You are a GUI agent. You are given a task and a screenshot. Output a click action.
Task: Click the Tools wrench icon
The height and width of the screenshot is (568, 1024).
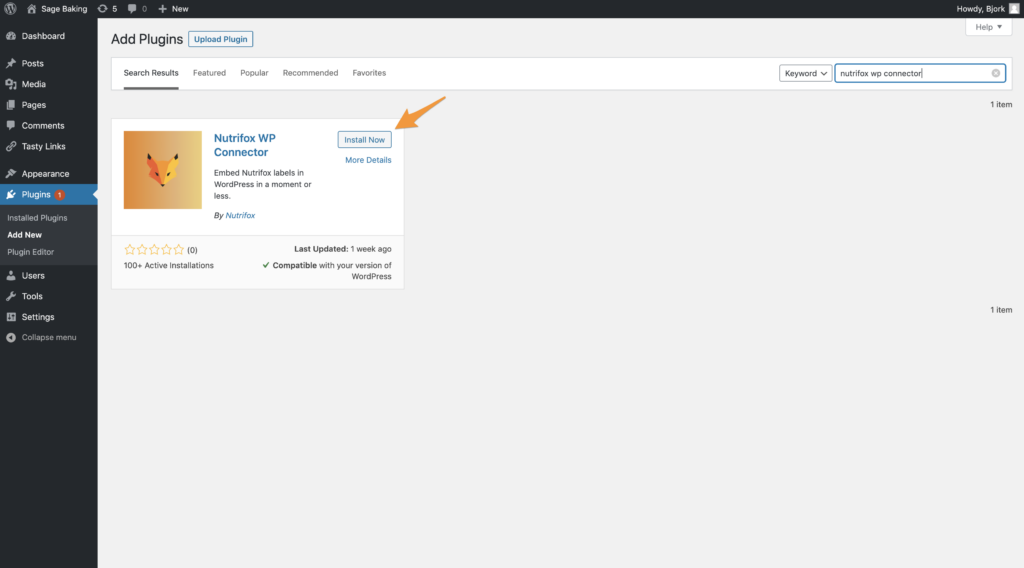coord(11,296)
